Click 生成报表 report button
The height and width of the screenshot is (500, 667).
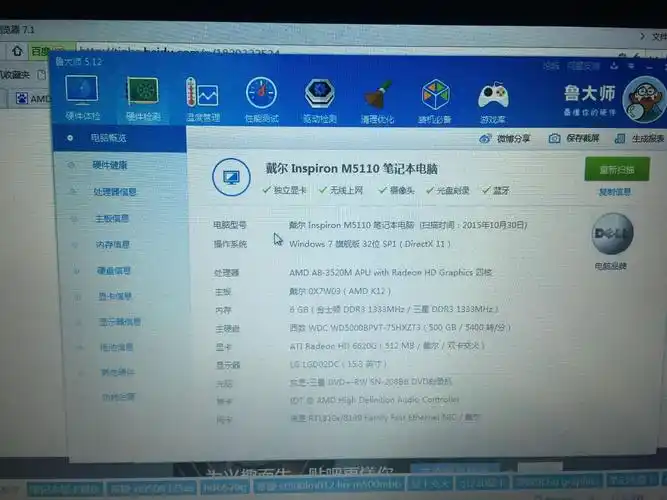[x=640, y=138]
